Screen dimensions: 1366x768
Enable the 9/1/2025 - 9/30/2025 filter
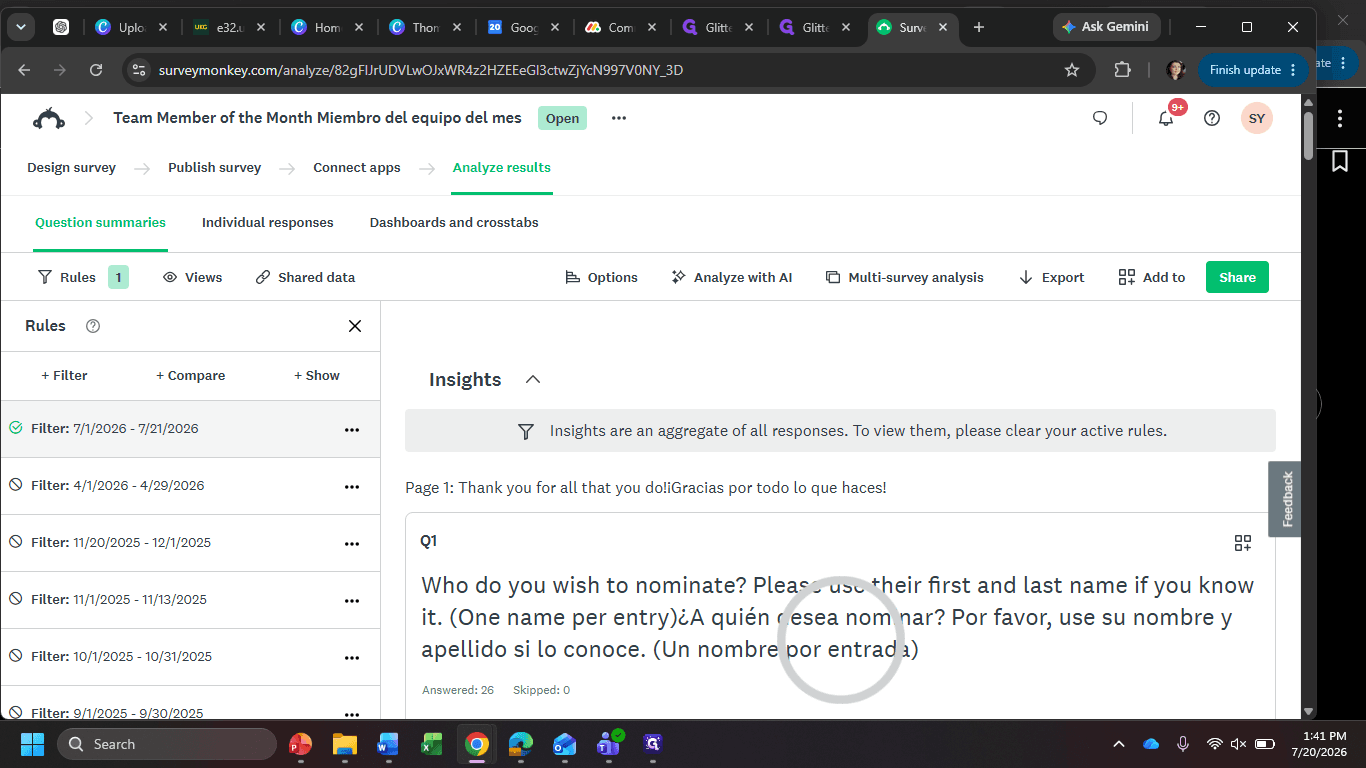click(x=15, y=712)
